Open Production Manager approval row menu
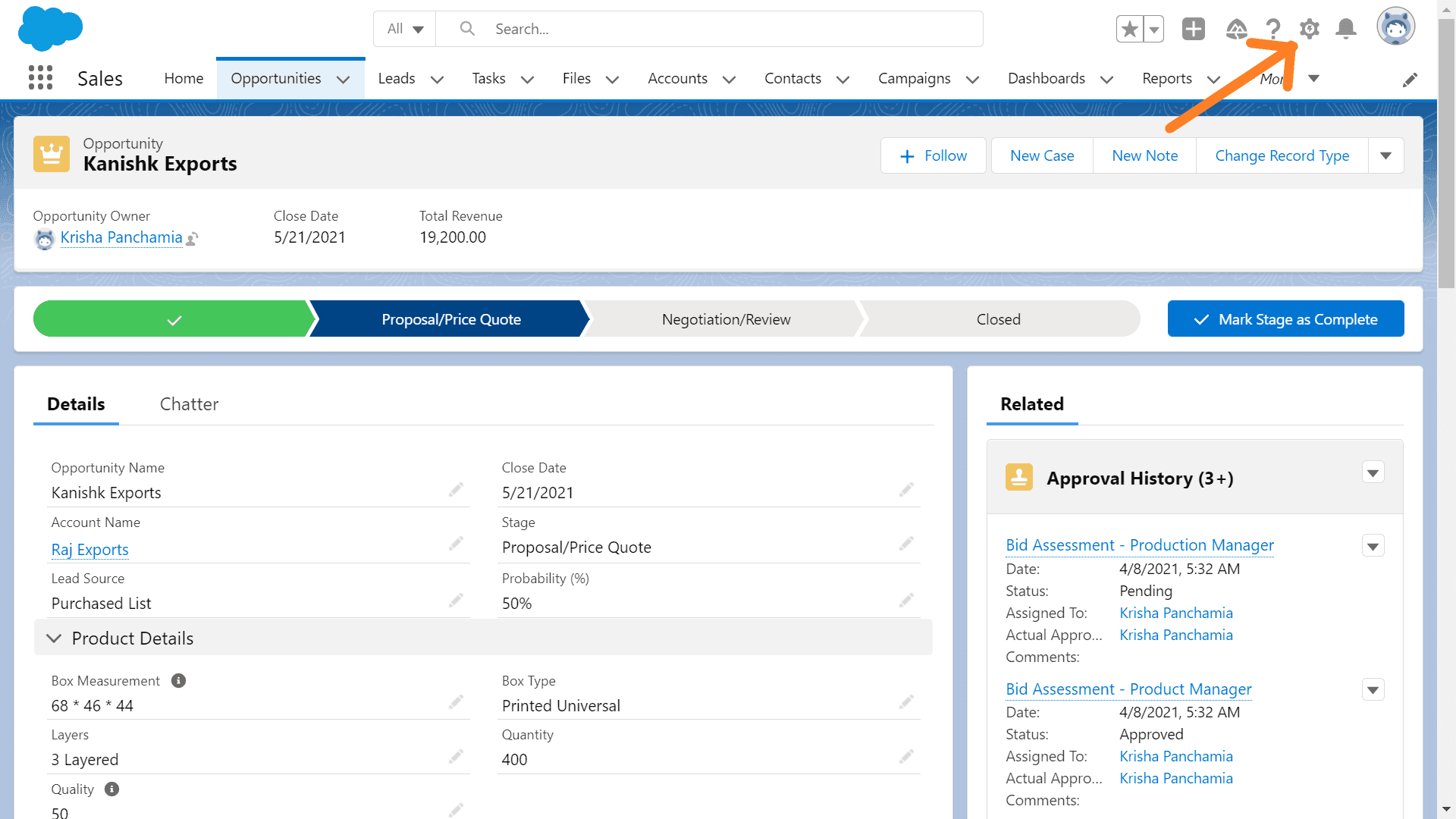The image size is (1456, 819). [1373, 546]
